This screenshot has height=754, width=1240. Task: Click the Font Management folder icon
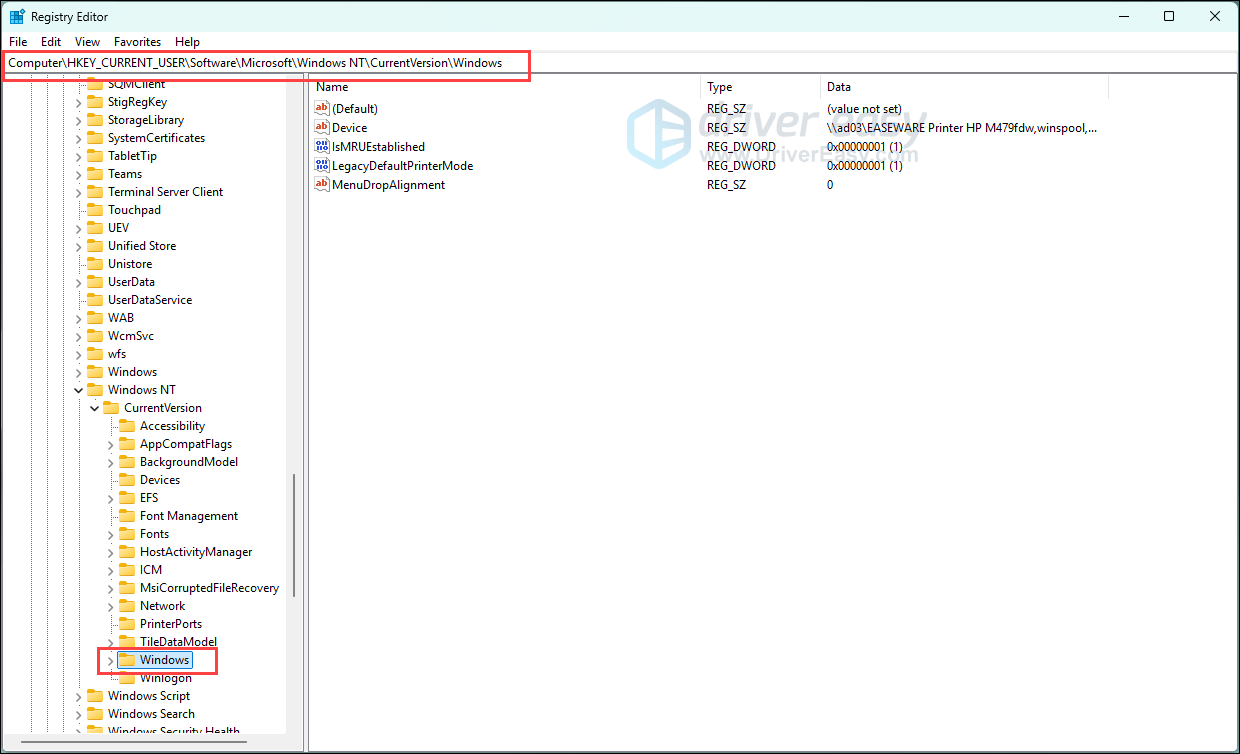tap(127, 516)
